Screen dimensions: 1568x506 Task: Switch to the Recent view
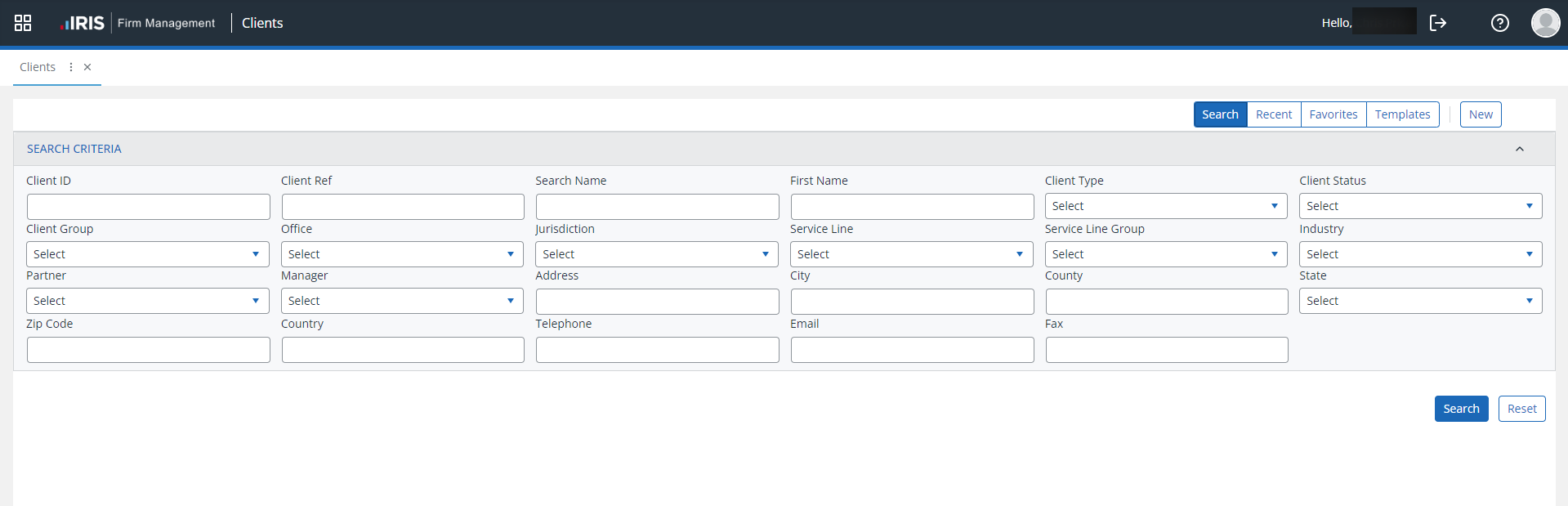coord(1274,114)
